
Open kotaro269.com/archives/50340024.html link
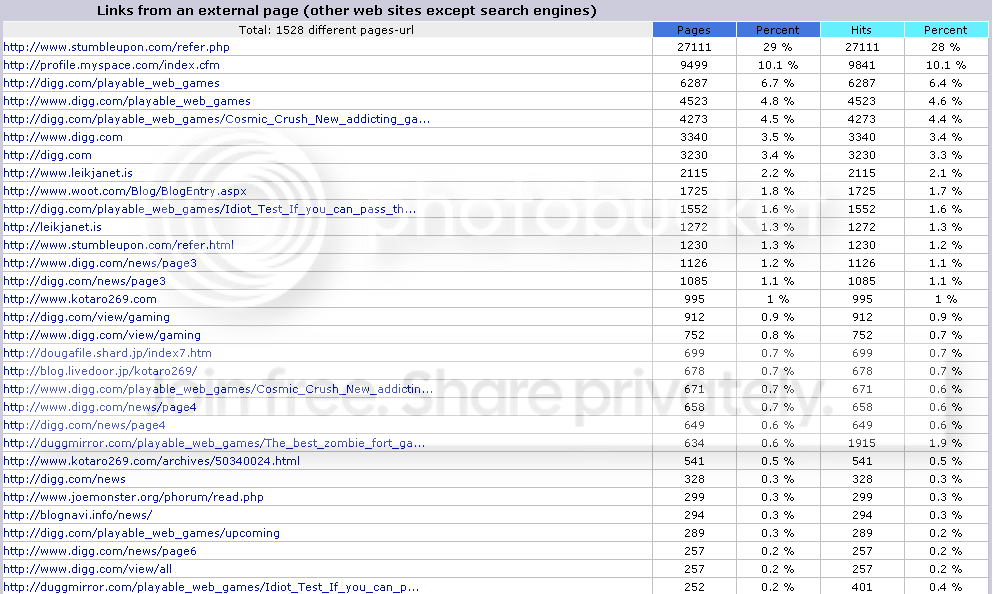[151, 461]
